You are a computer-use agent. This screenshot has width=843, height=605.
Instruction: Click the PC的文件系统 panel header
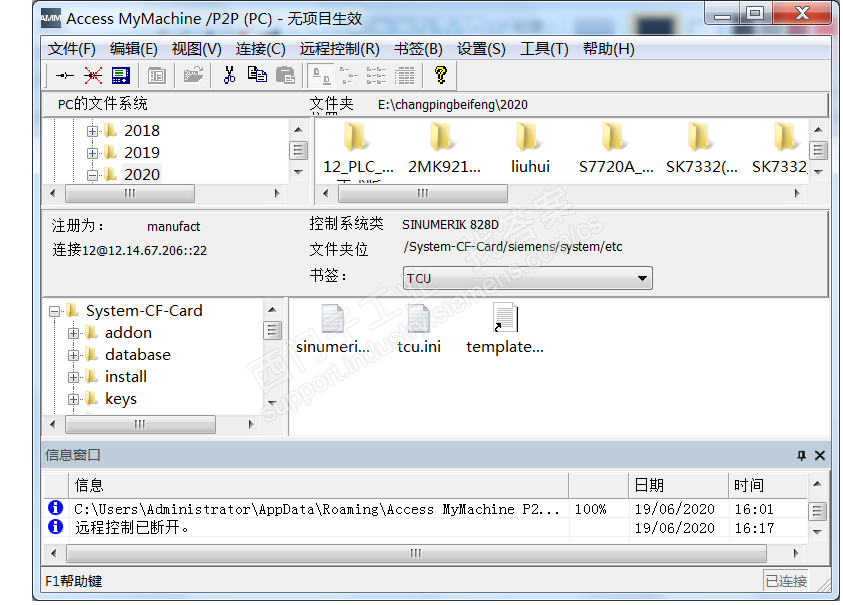pyautogui.click(x=102, y=104)
